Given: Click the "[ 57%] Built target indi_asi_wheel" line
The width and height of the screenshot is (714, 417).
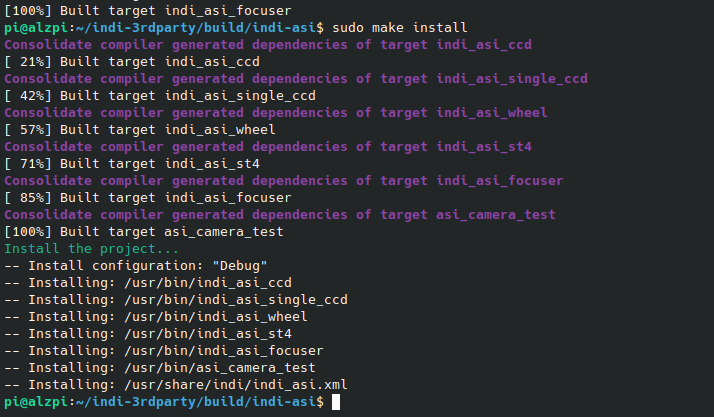Looking at the screenshot, I should 140,129.
